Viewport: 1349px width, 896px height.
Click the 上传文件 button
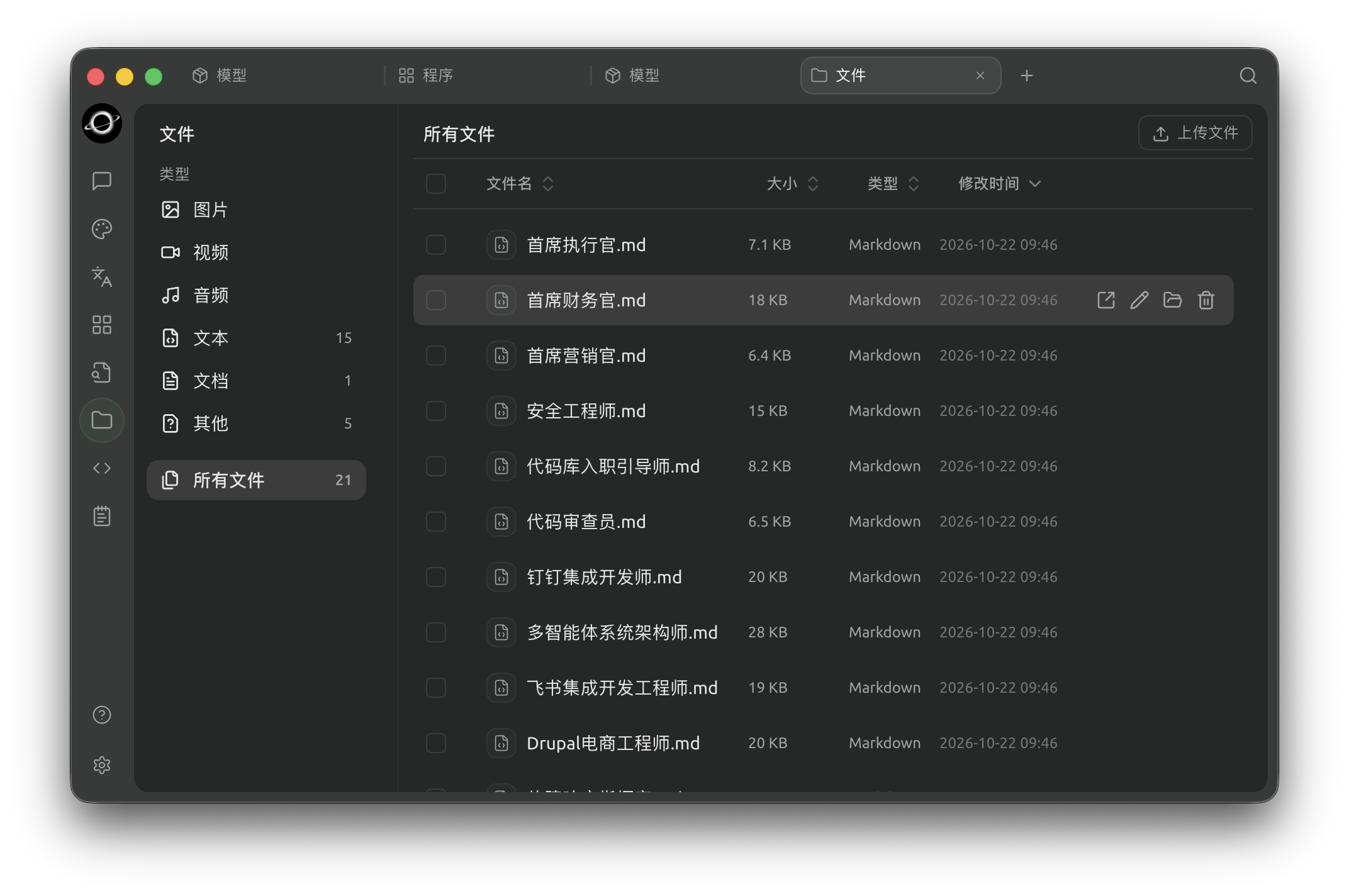coord(1195,133)
